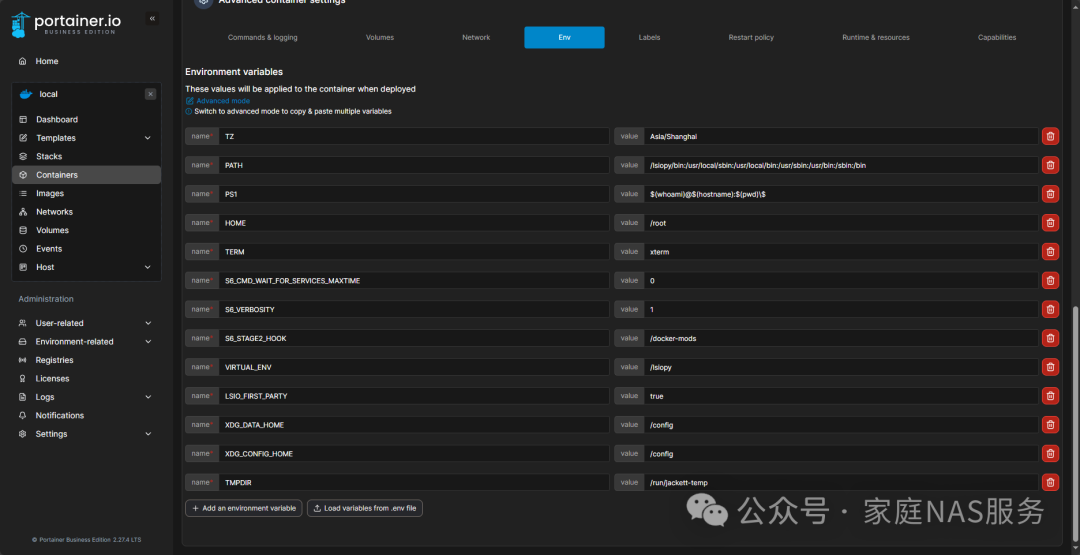Delete the S6_CMD_WAIT_FOR_SERVICES_MAXTIME variable

(x=1050, y=280)
